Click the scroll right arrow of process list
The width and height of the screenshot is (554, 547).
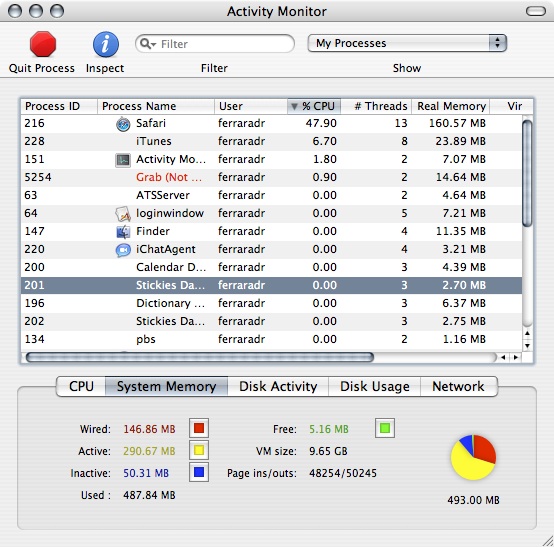click(x=516, y=357)
